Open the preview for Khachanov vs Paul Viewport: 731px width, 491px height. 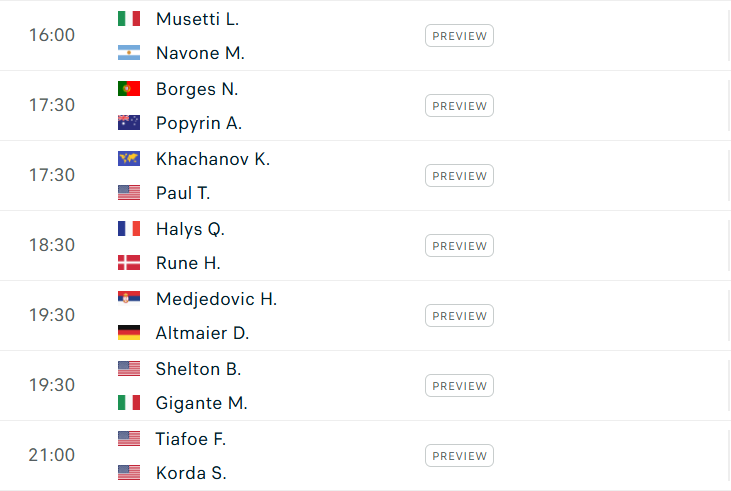coord(459,176)
